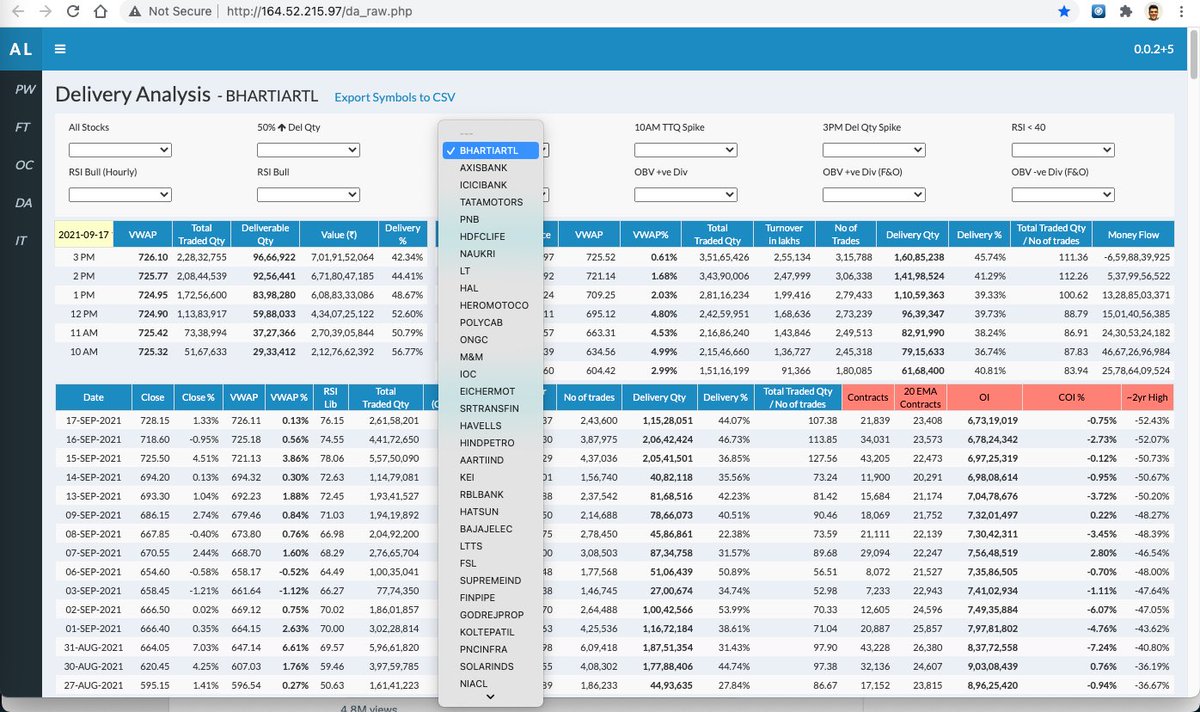
Task: Click down arrow at list bottom
Action: pos(491,699)
